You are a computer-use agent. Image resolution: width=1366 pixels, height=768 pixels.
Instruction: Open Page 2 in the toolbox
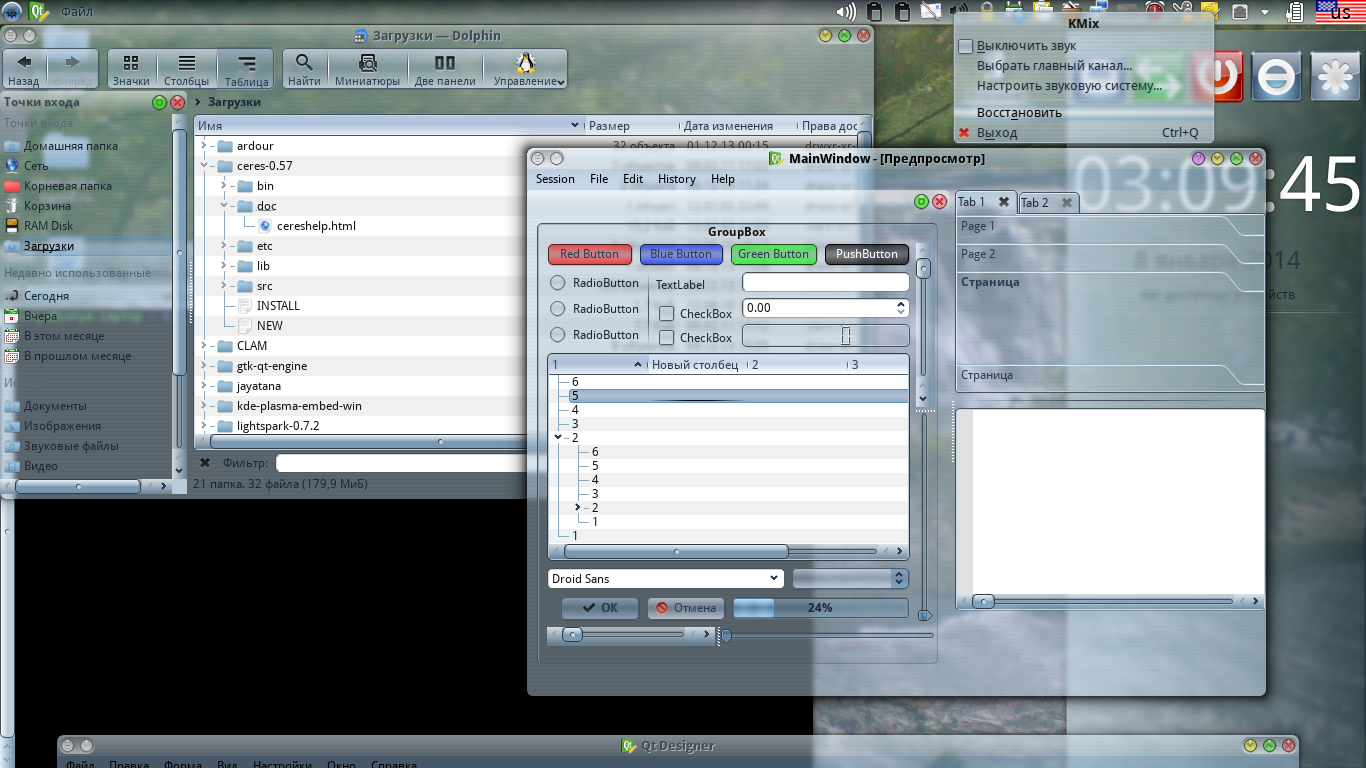[x=1095, y=255]
